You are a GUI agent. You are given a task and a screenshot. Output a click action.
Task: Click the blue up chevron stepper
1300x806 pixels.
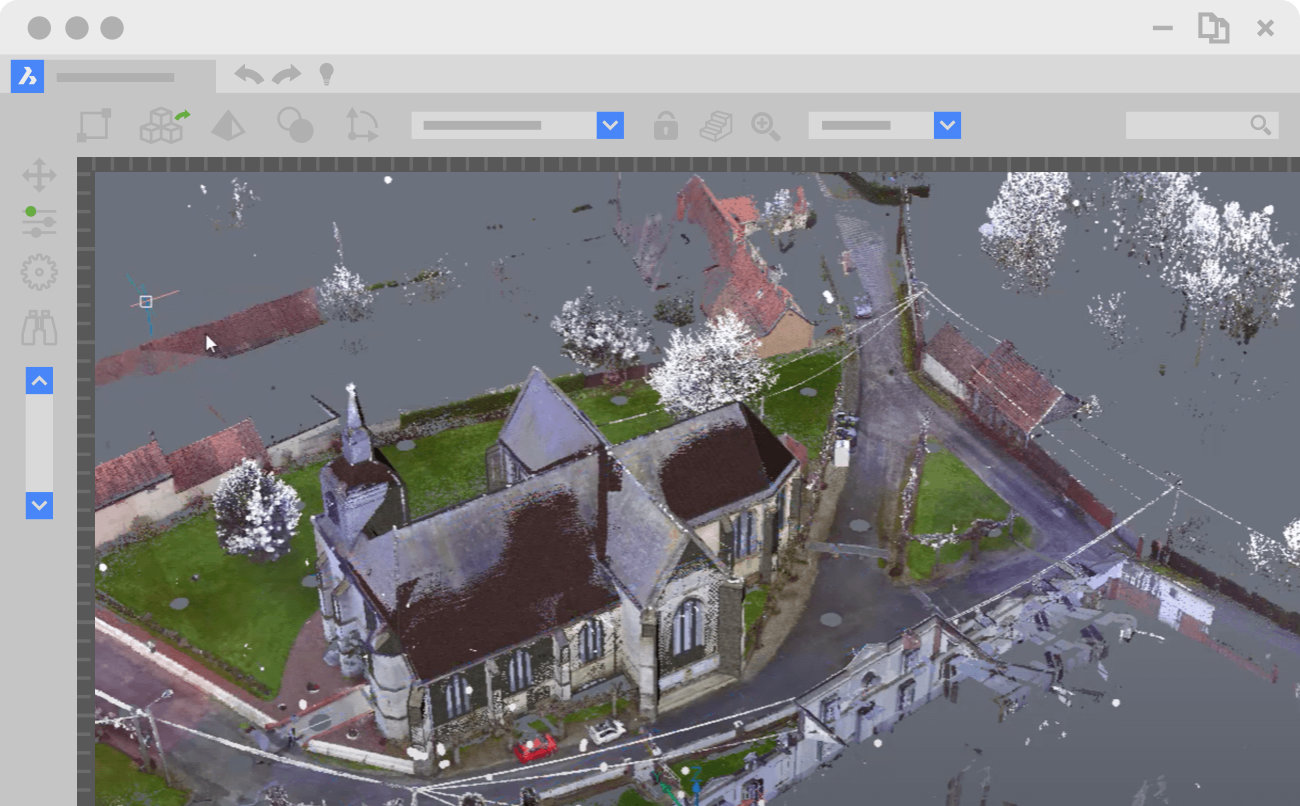click(x=39, y=380)
